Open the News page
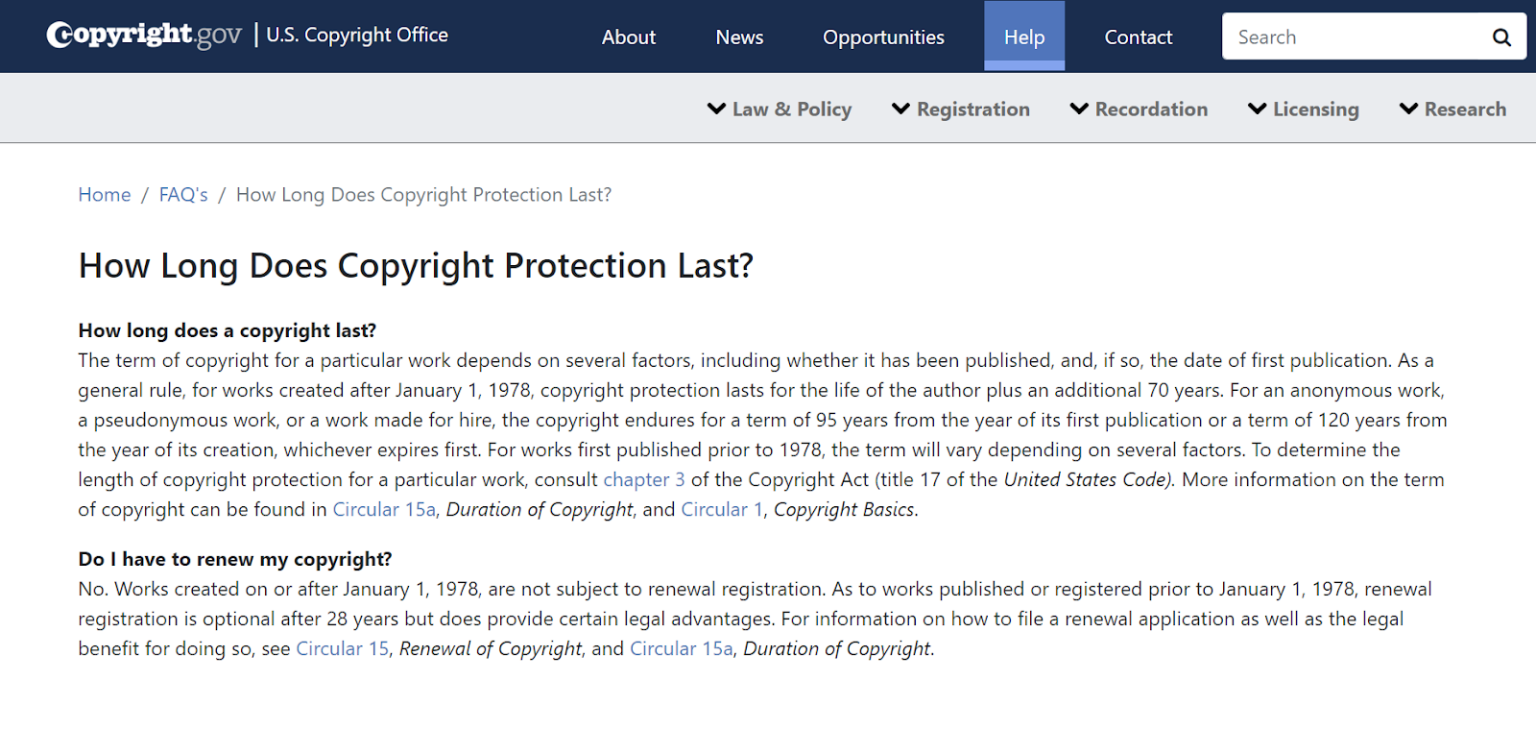 [739, 36]
